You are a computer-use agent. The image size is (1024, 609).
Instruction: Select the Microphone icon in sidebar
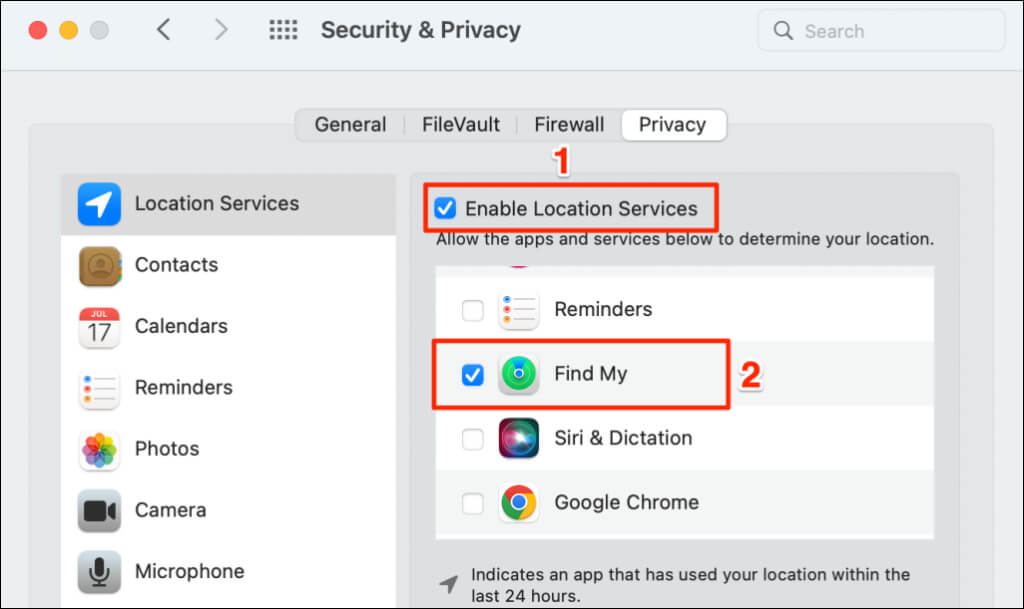point(99,572)
